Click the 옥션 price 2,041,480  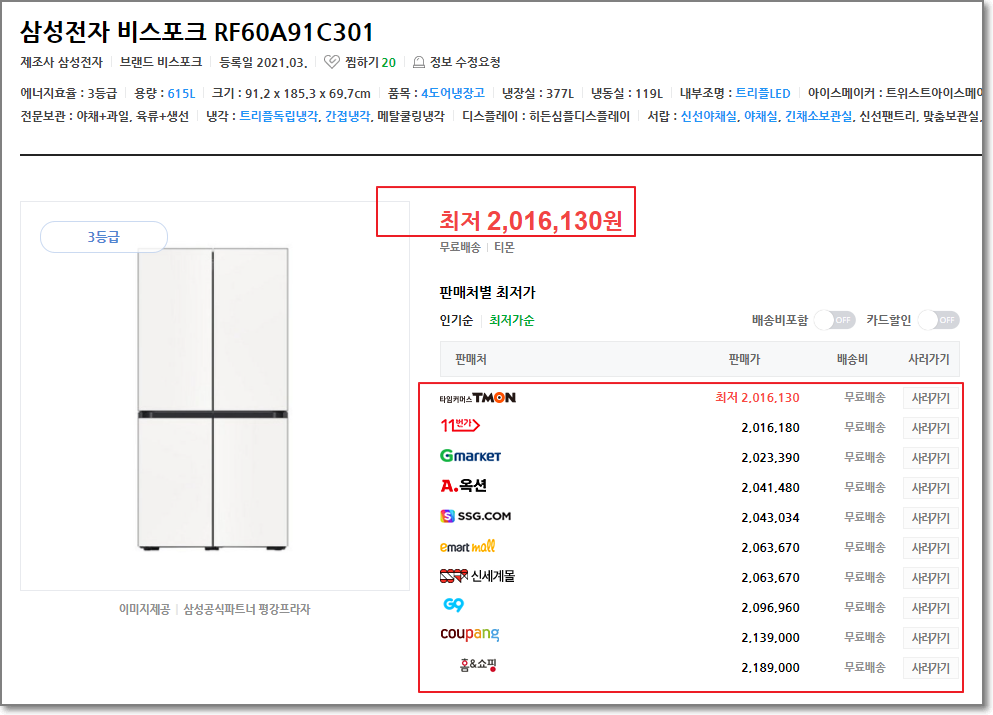click(x=770, y=488)
